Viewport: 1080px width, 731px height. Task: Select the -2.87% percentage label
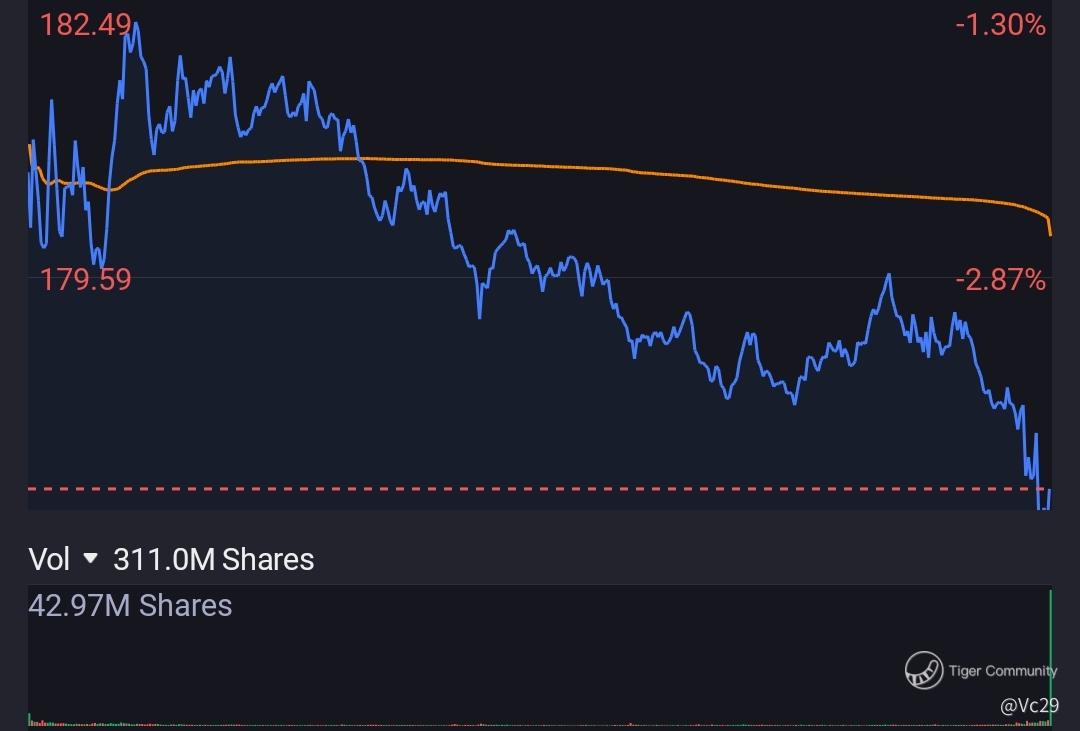pos(1000,279)
